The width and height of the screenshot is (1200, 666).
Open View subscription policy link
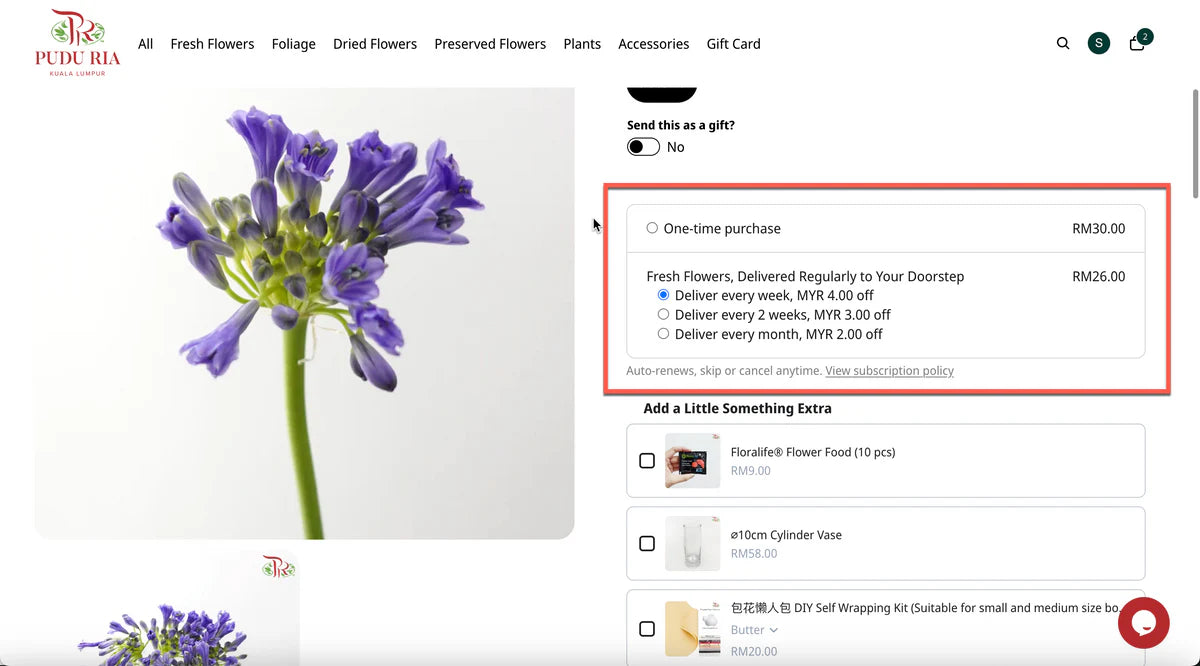pos(889,371)
